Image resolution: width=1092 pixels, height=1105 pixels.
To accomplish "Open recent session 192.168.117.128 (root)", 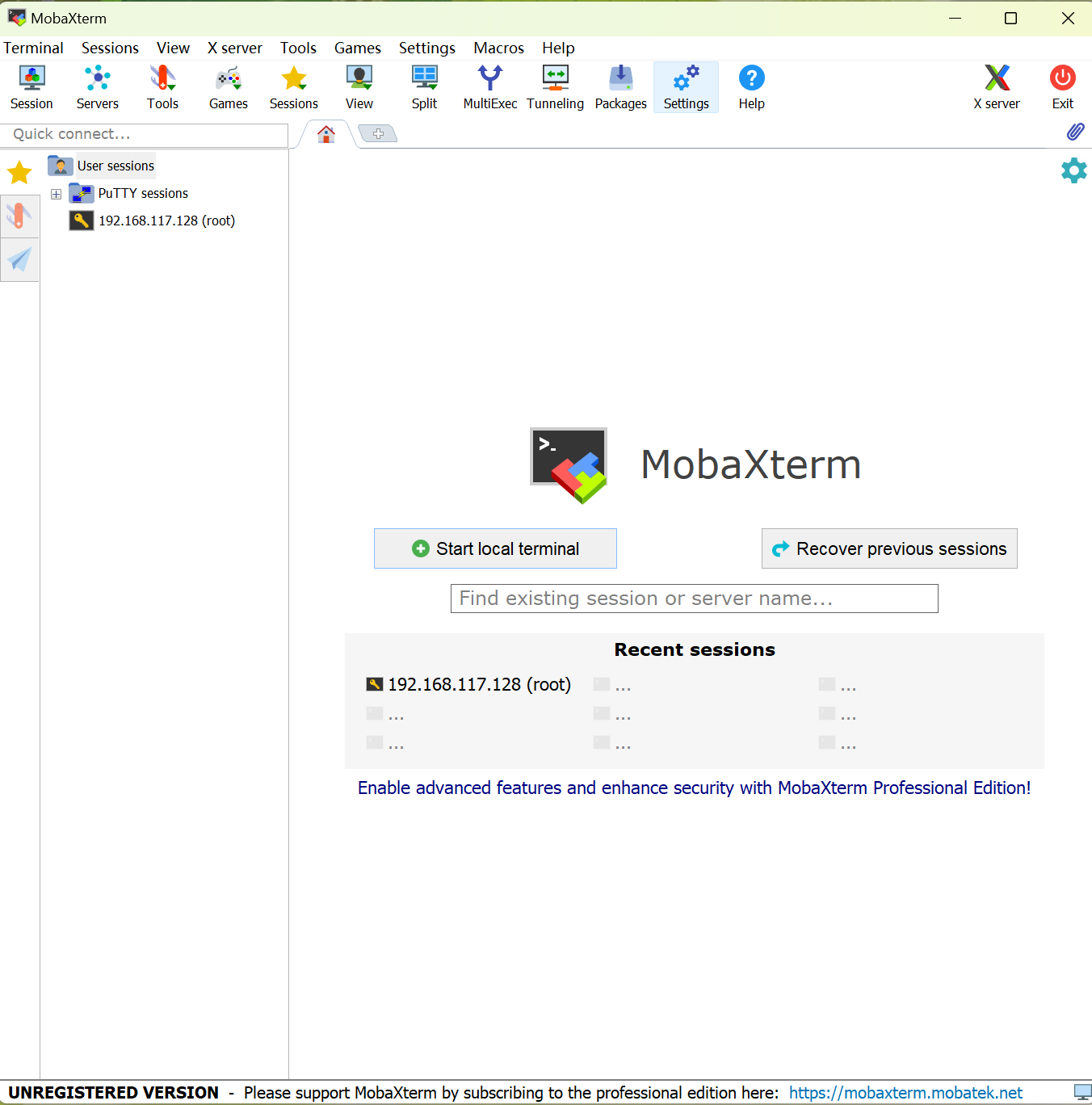I will click(x=468, y=684).
